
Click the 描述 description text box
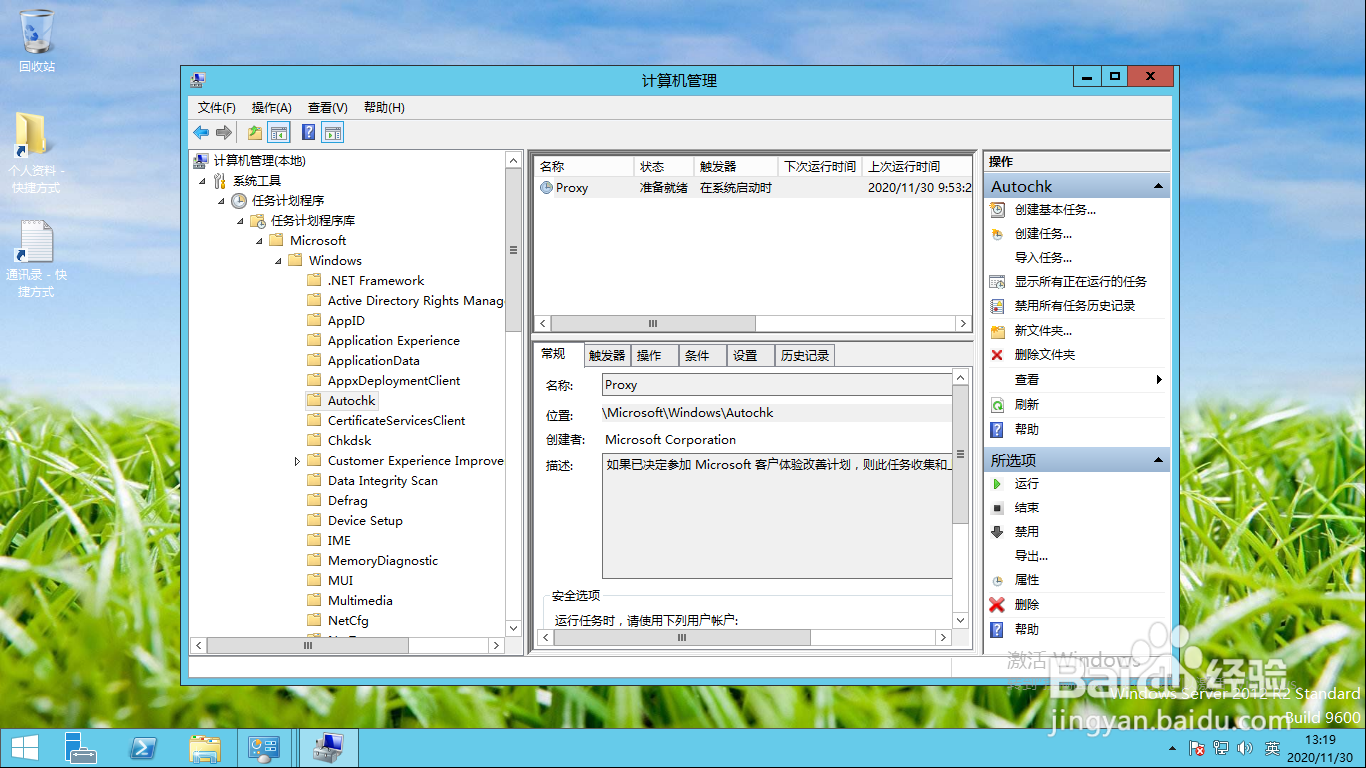778,515
